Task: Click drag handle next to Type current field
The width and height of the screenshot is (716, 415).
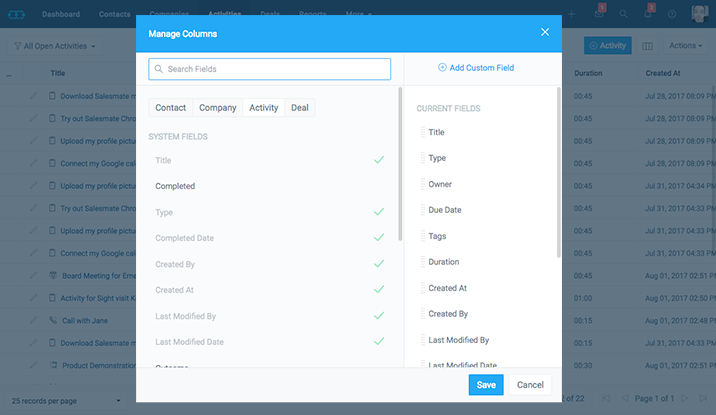Action: (x=423, y=158)
